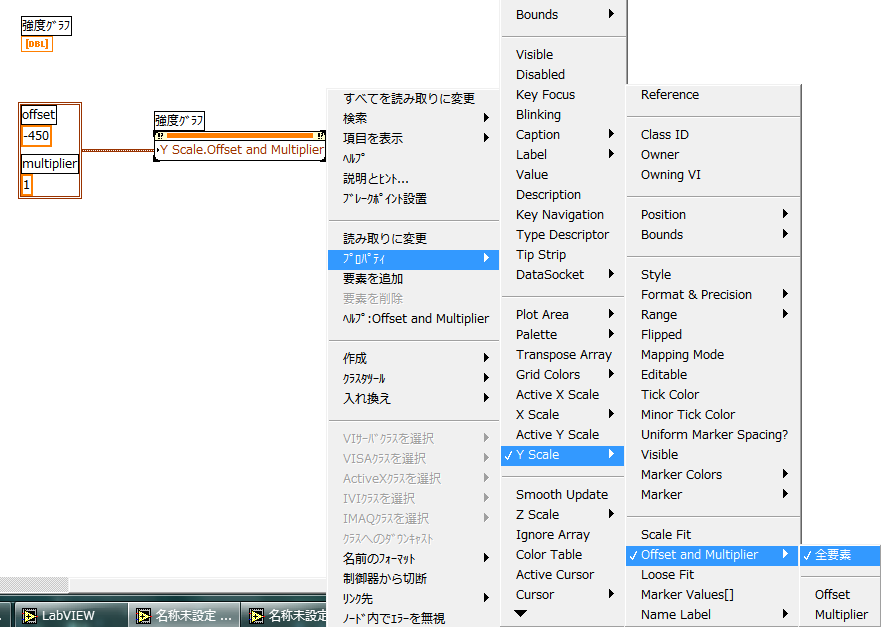This screenshot has height=627, width=881.
Task: Expand the 項目を表示 submenu
Action: coord(414,138)
